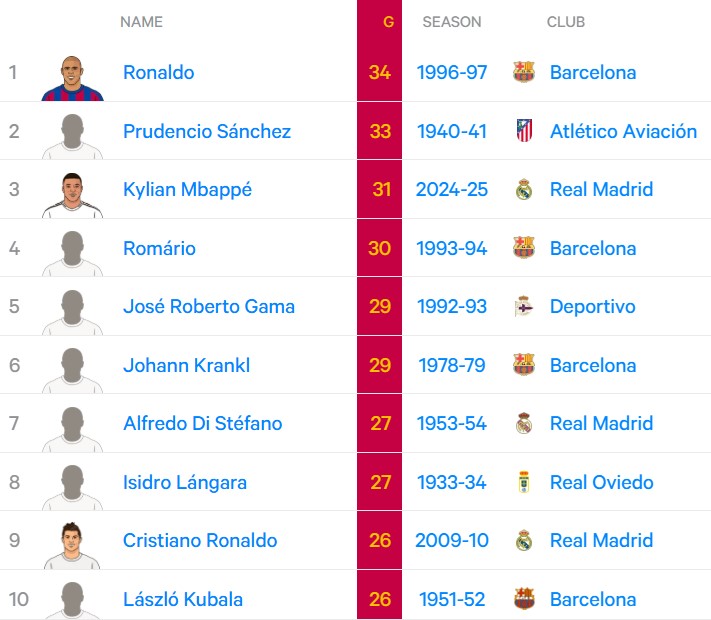Viewport: 711px width, 620px height.
Task: Click the Atlético Aviación club crest
Action: tap(523, 131)
